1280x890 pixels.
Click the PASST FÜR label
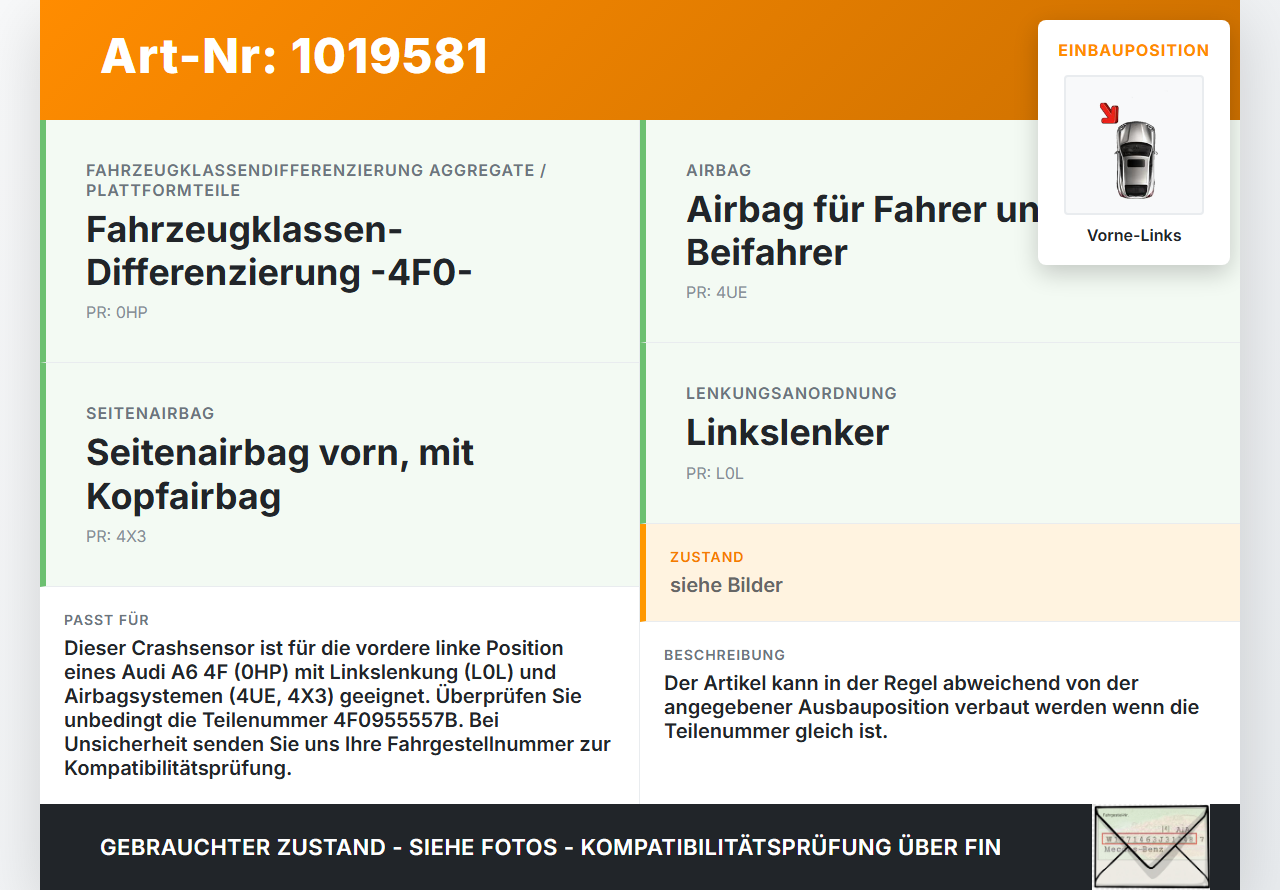[x=107, y=620]
